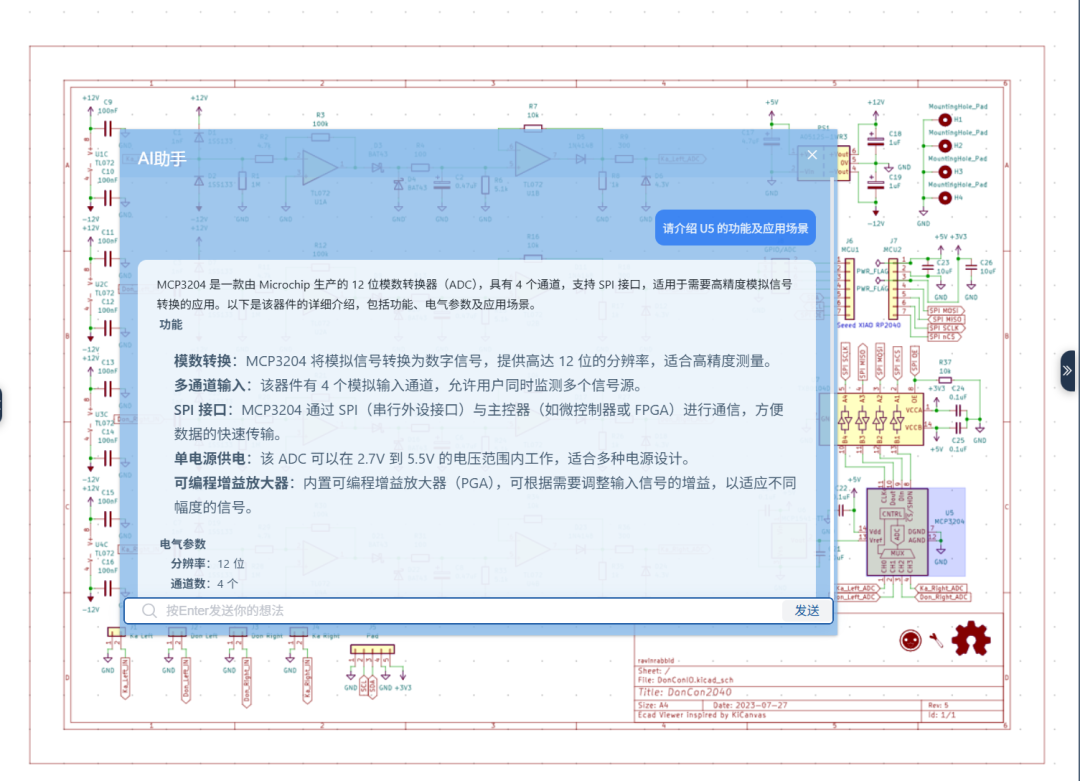
Task: Select capacitor C9 100nF symbol
Action: (x=107, y=128)
